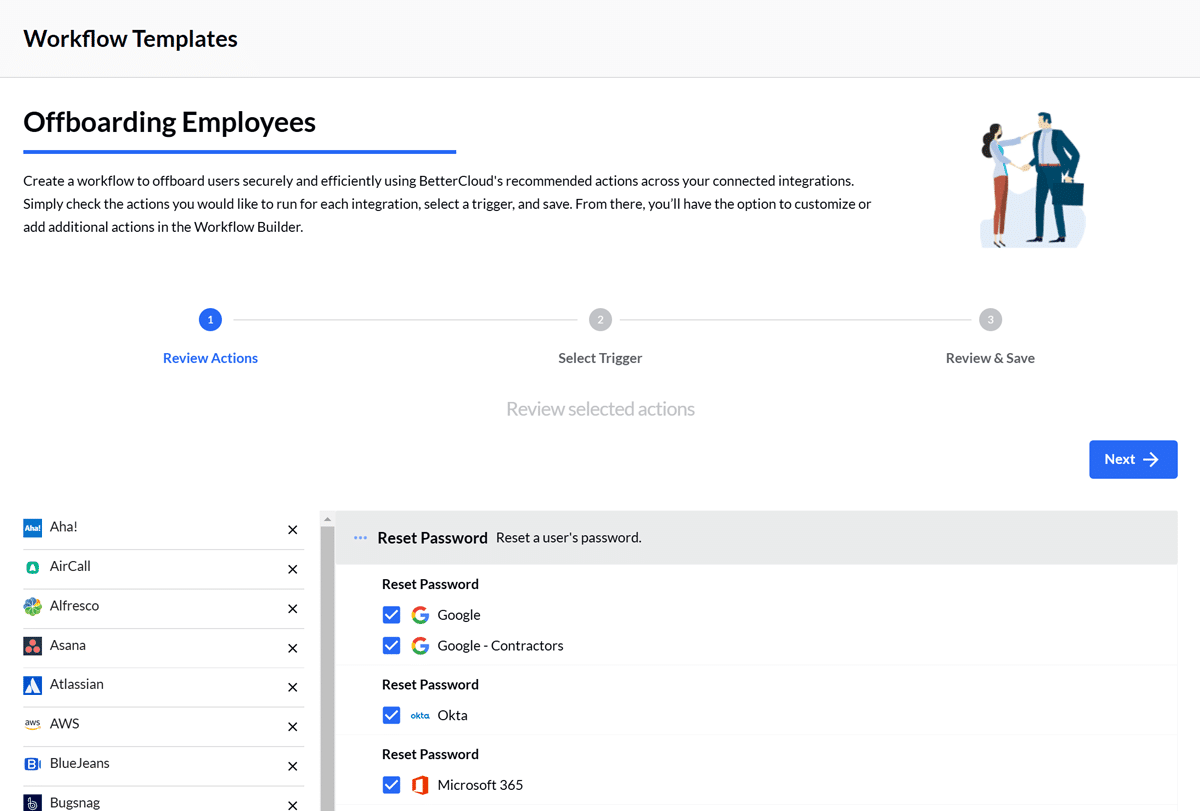Click the step 2 circle

(600, 320)
